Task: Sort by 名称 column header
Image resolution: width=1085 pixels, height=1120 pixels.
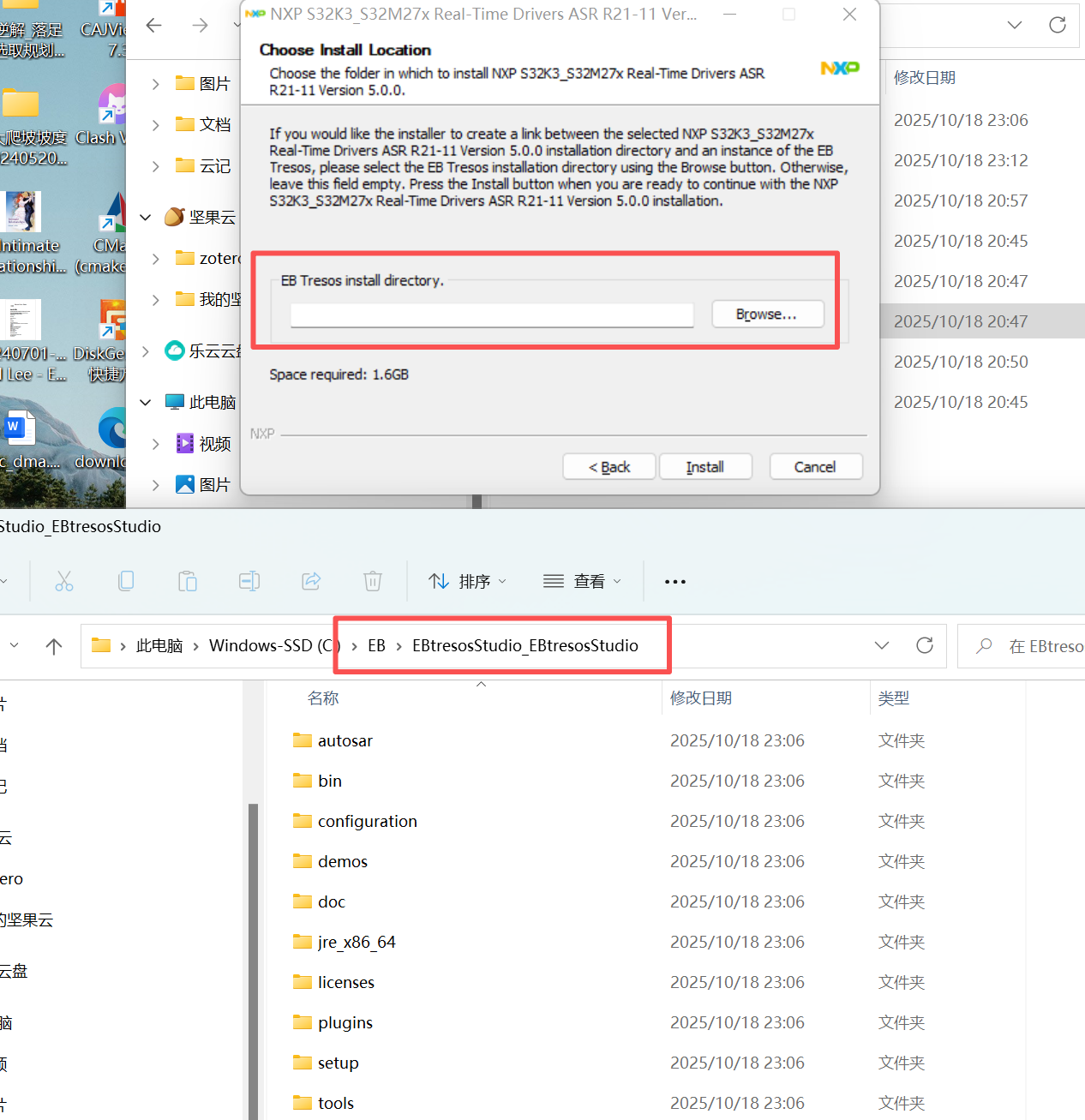Action: (x=323, y=698)
